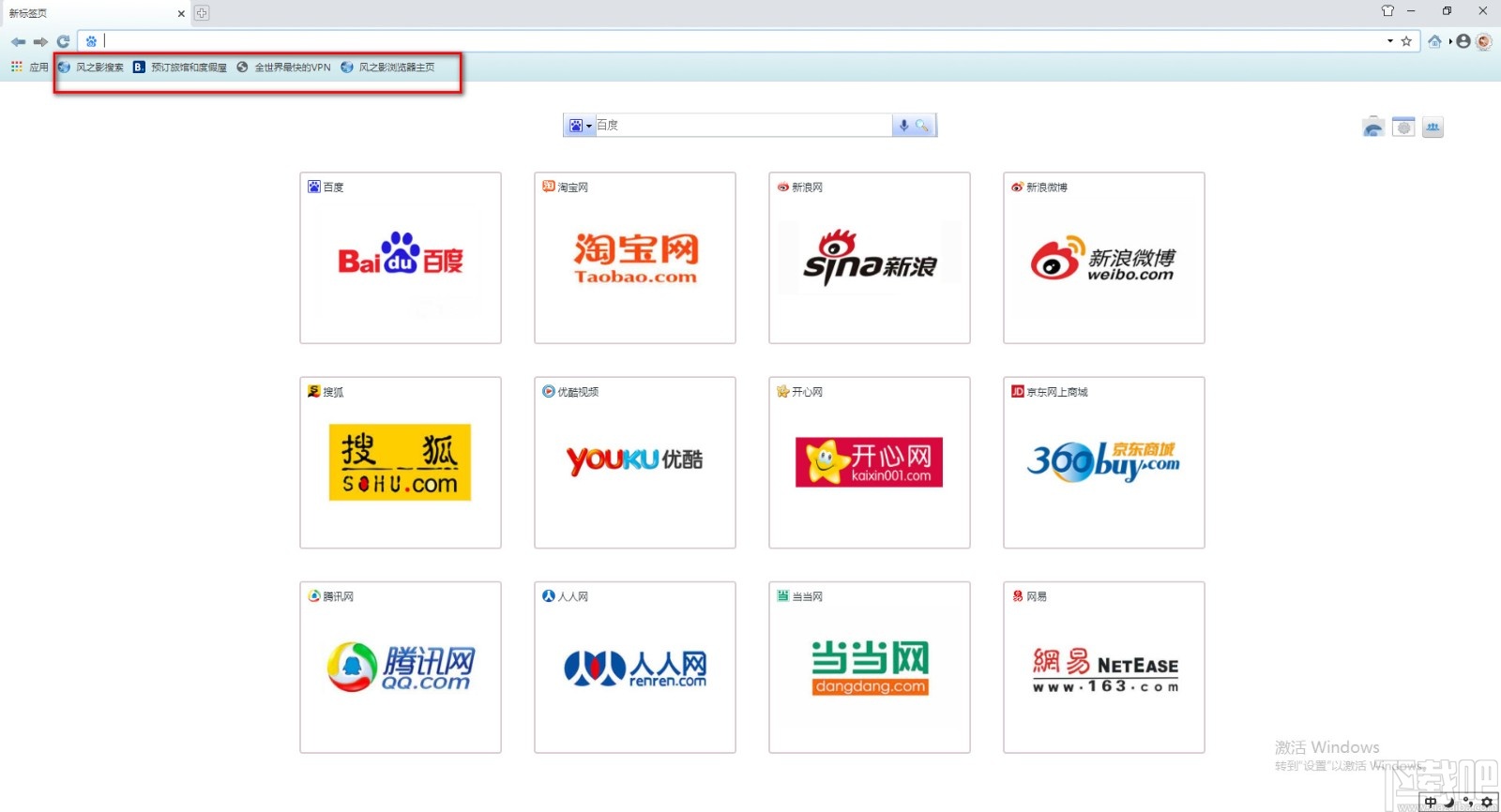
Task: Open the 淘宝网 Taobao tile
Action: tap(635, 258)
